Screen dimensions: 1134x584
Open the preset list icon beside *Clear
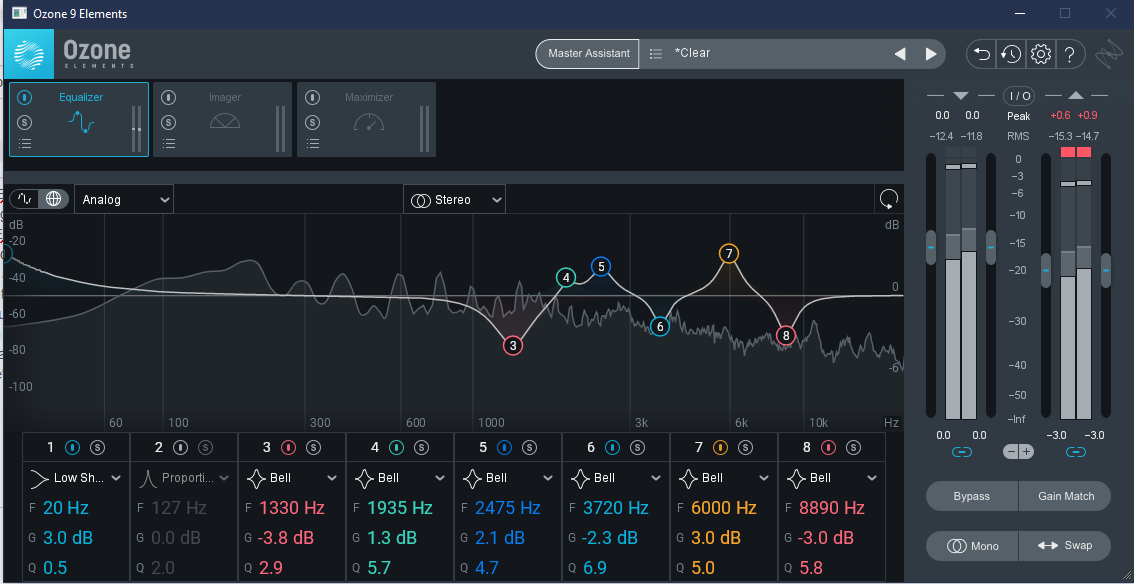656,53
